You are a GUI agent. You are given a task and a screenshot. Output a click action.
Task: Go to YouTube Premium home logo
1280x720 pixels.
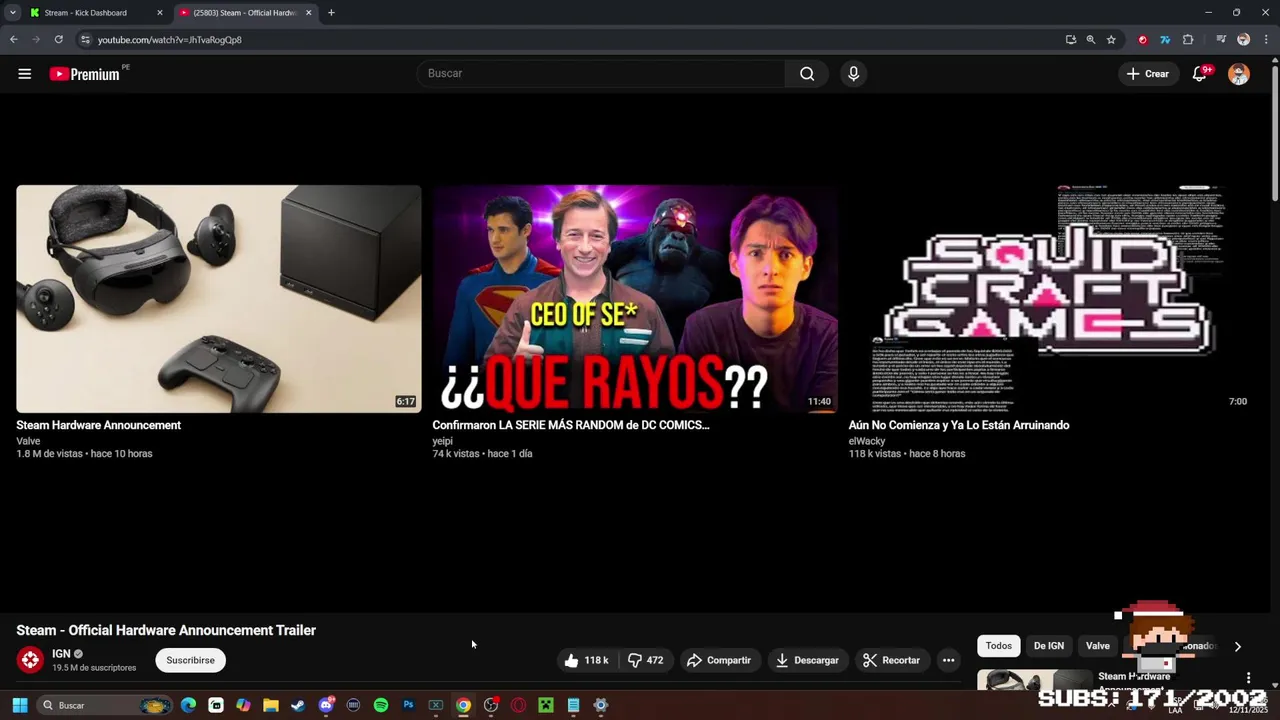click(x=85, y=74)
